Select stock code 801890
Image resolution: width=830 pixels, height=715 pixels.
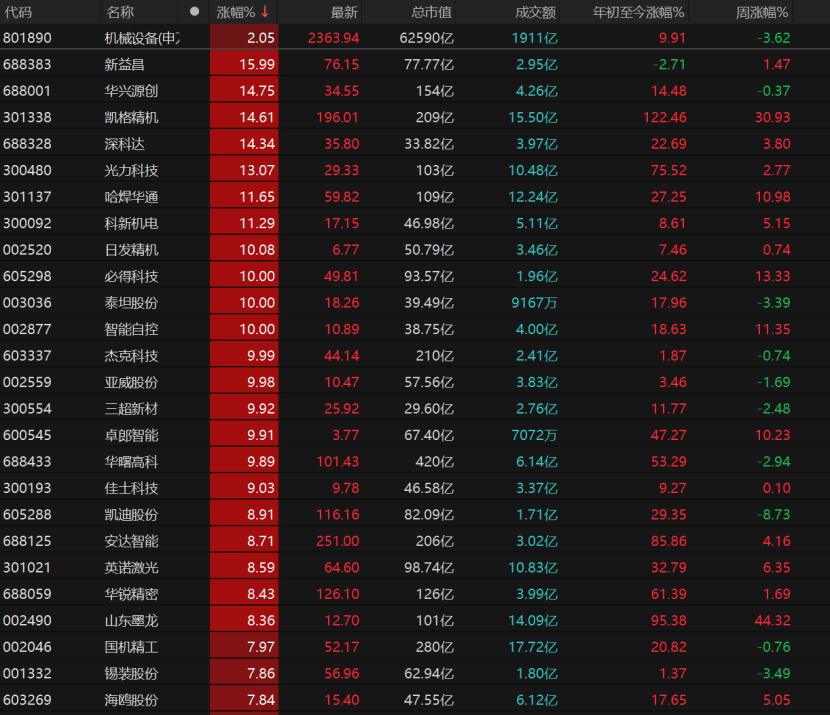coord(27,38)
